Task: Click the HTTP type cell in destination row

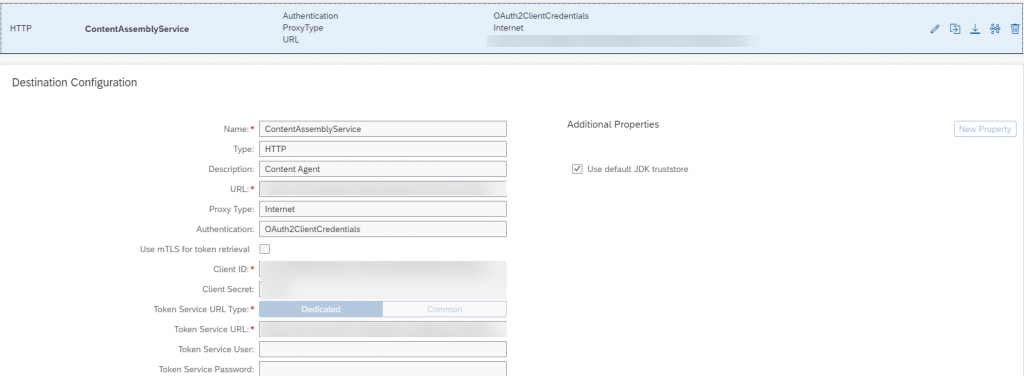Action: pos(20,29)
